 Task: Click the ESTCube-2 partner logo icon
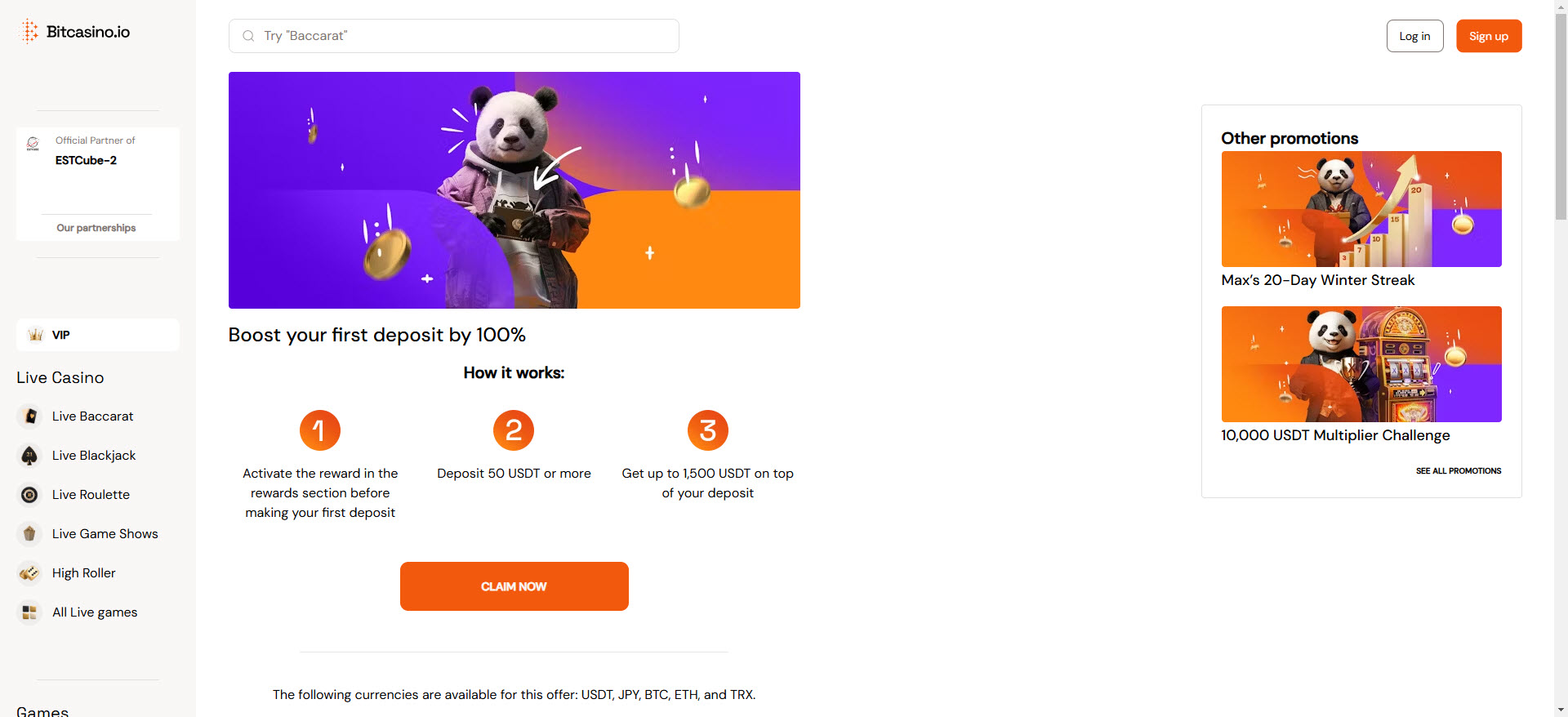tap(33, 144)
